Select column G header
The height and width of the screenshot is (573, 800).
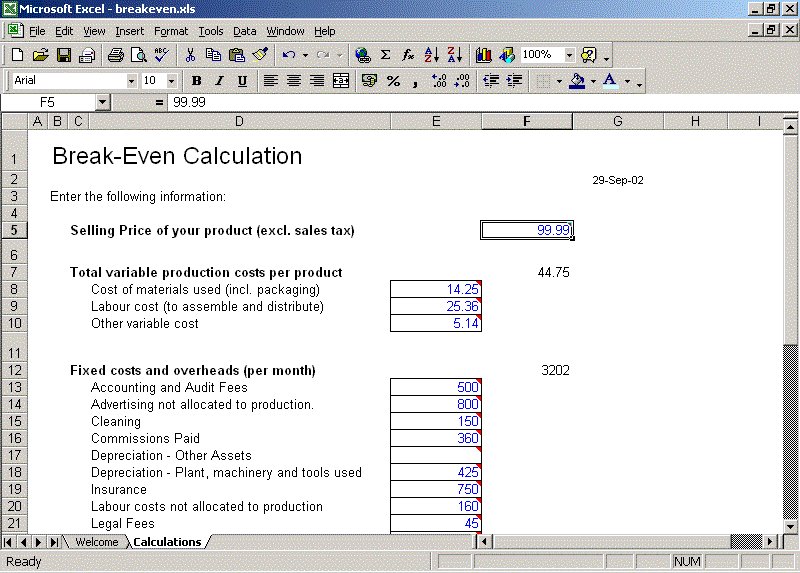618,121
